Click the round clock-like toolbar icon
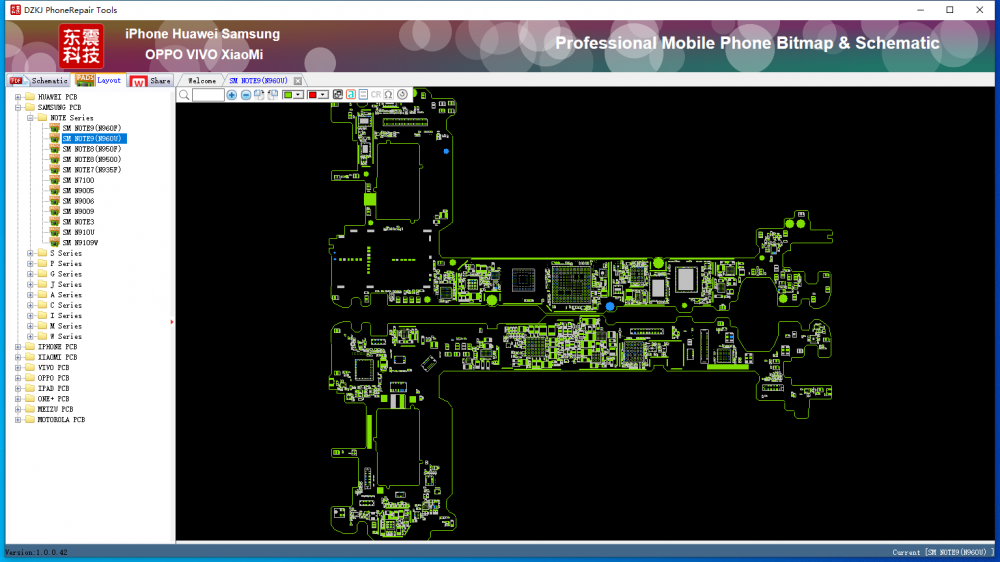The image size is (1000, 562). click(402, 95)
